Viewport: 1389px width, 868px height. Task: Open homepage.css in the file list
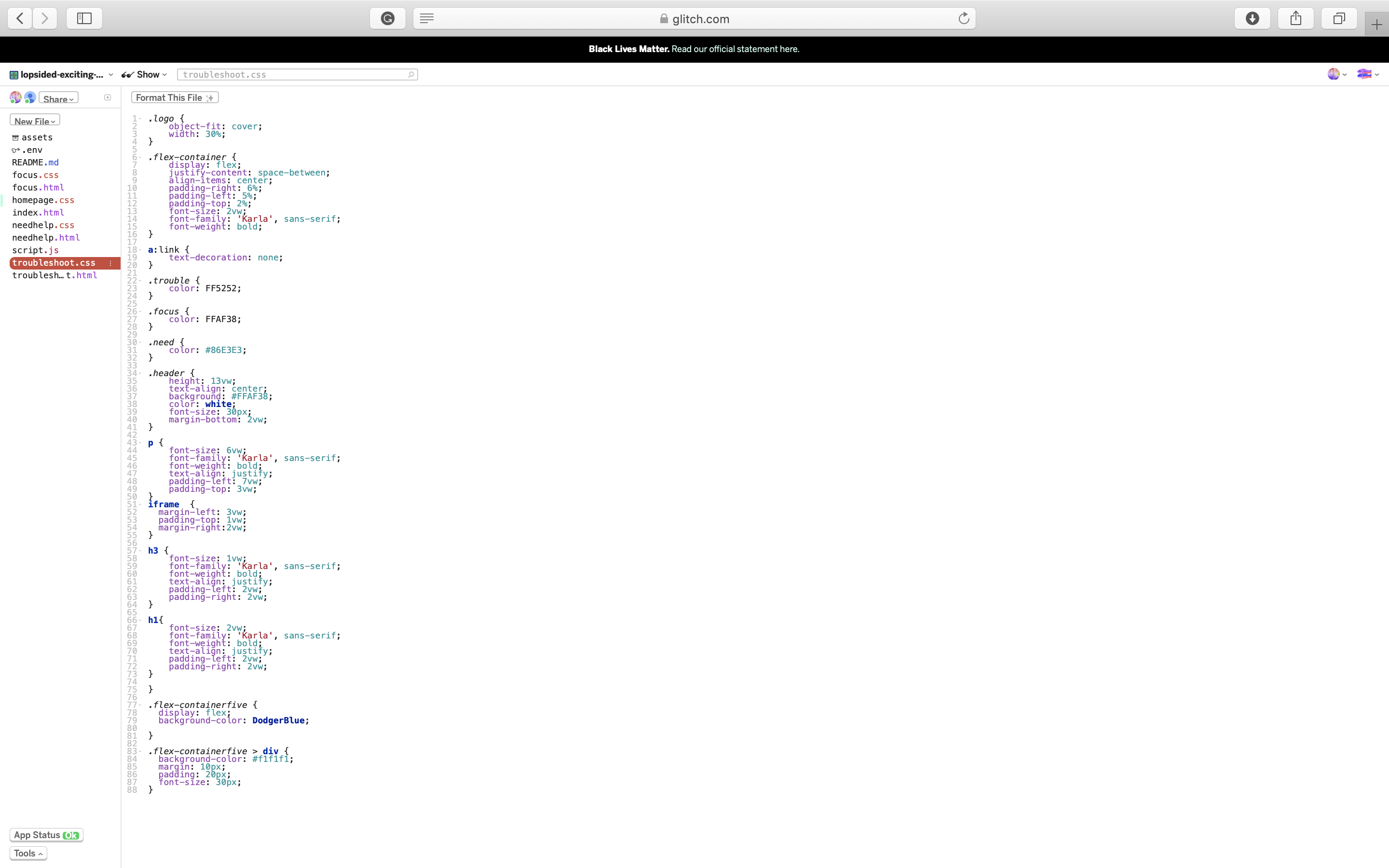43,200
